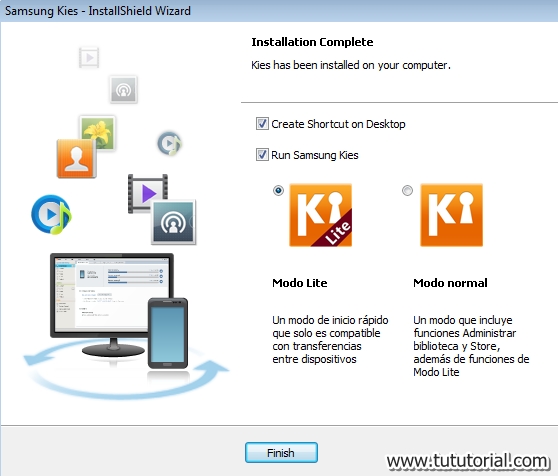
Task: Toggle the Run Samsung Kies checkbox
Action: point(262,155)
